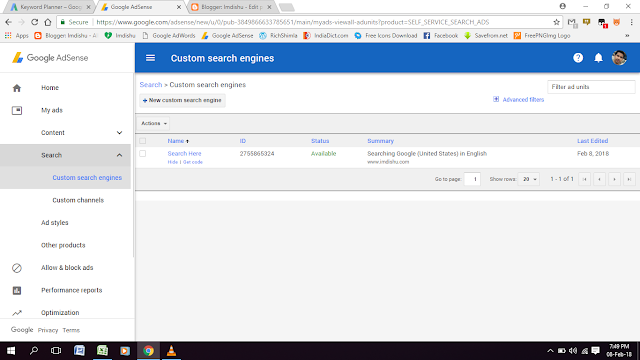Open Ad styles in sidebar

click(55, 222)
